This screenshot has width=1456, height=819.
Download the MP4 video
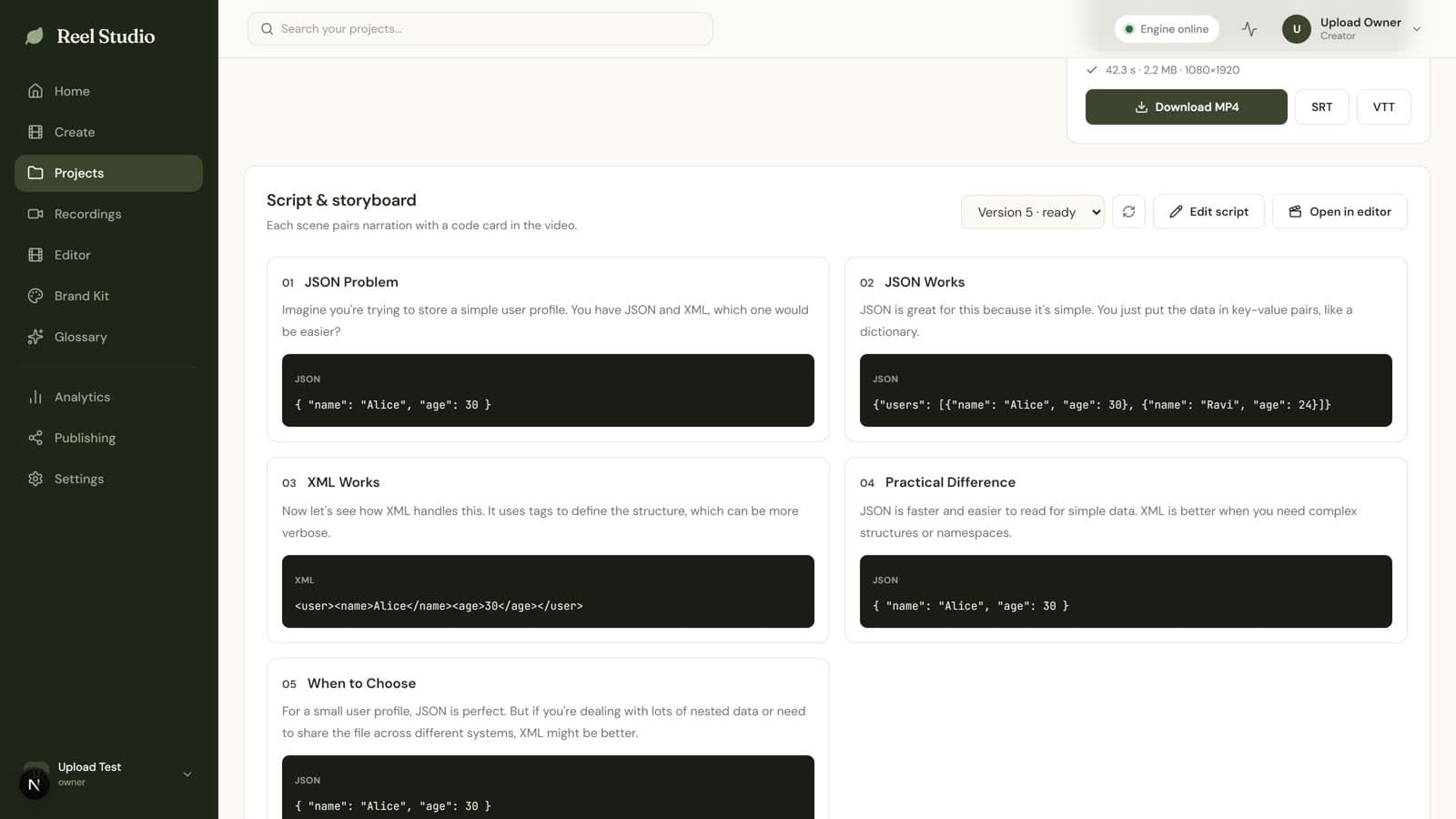(1186, 106)
